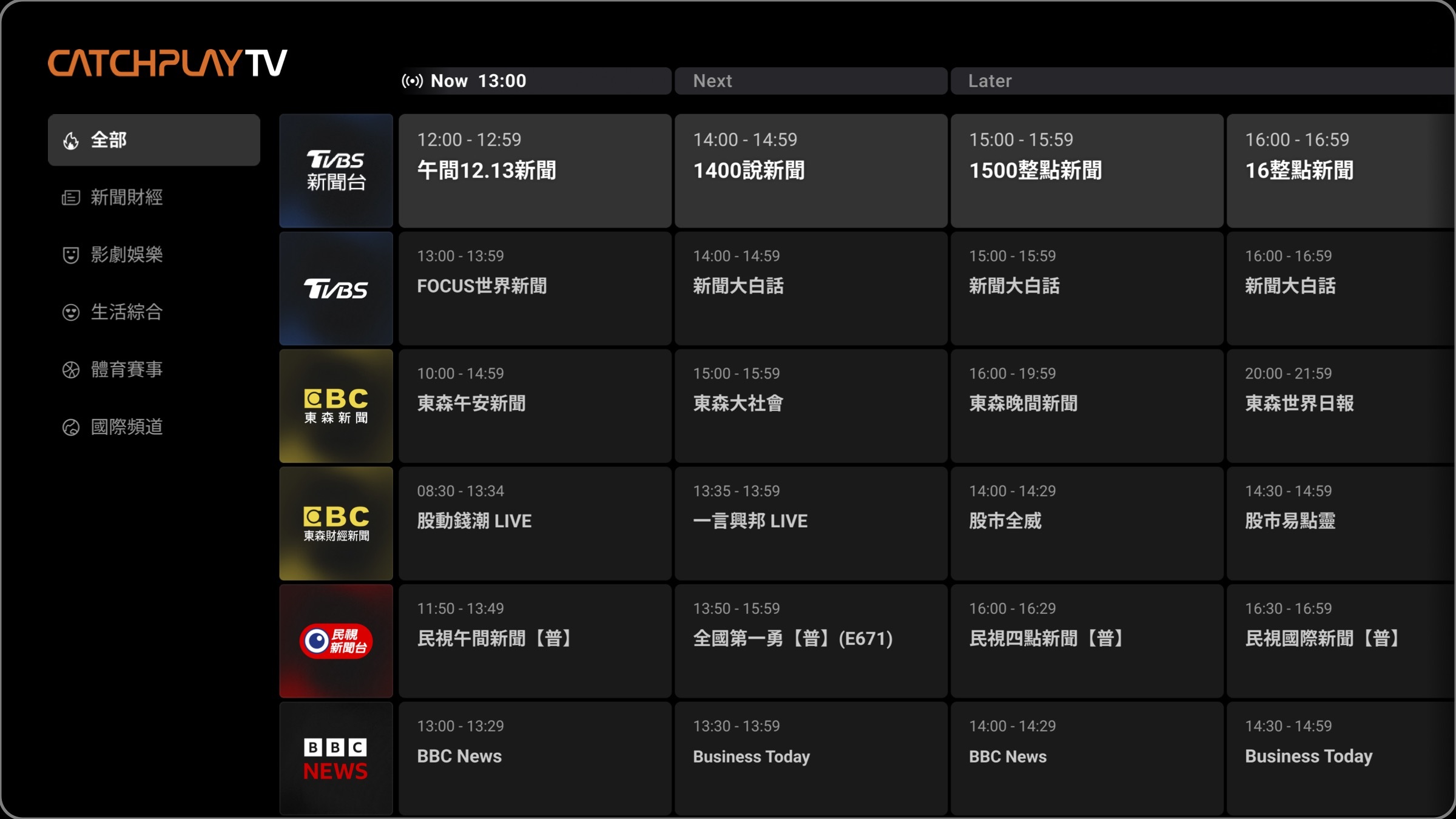Open the 國際頻道 category
The width and height of the screenshot is (1456, 819).
[x=126, y=427]
